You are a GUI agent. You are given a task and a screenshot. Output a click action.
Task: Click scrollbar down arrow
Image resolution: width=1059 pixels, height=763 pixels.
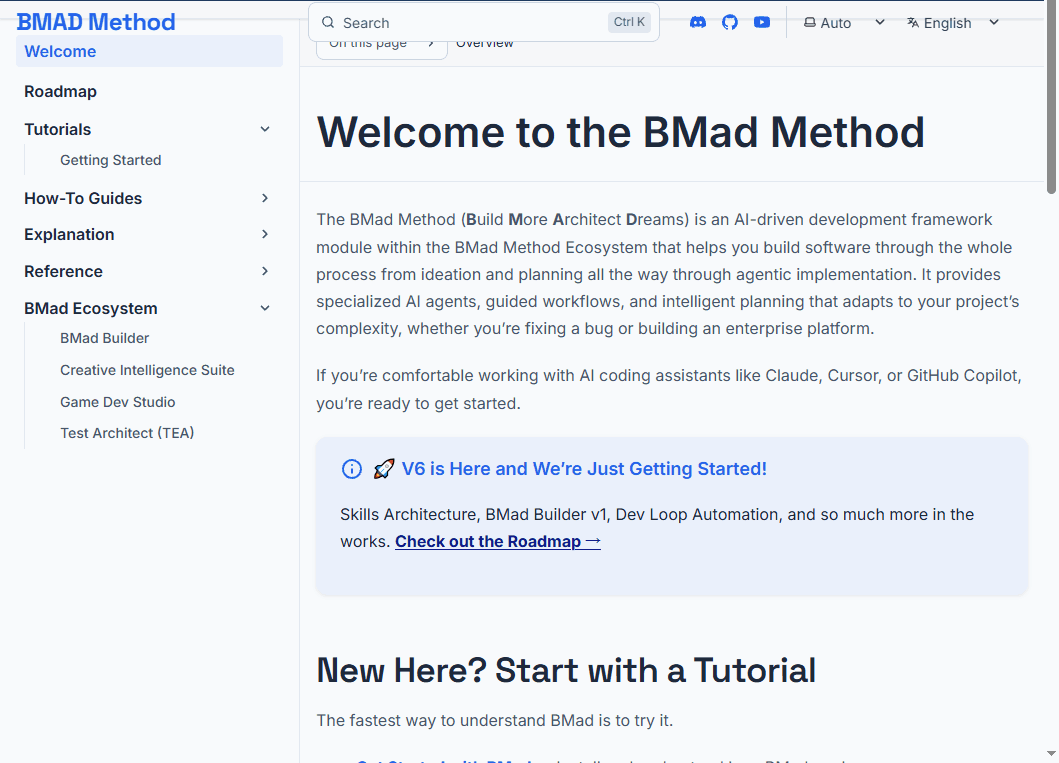click(1051, 754)
